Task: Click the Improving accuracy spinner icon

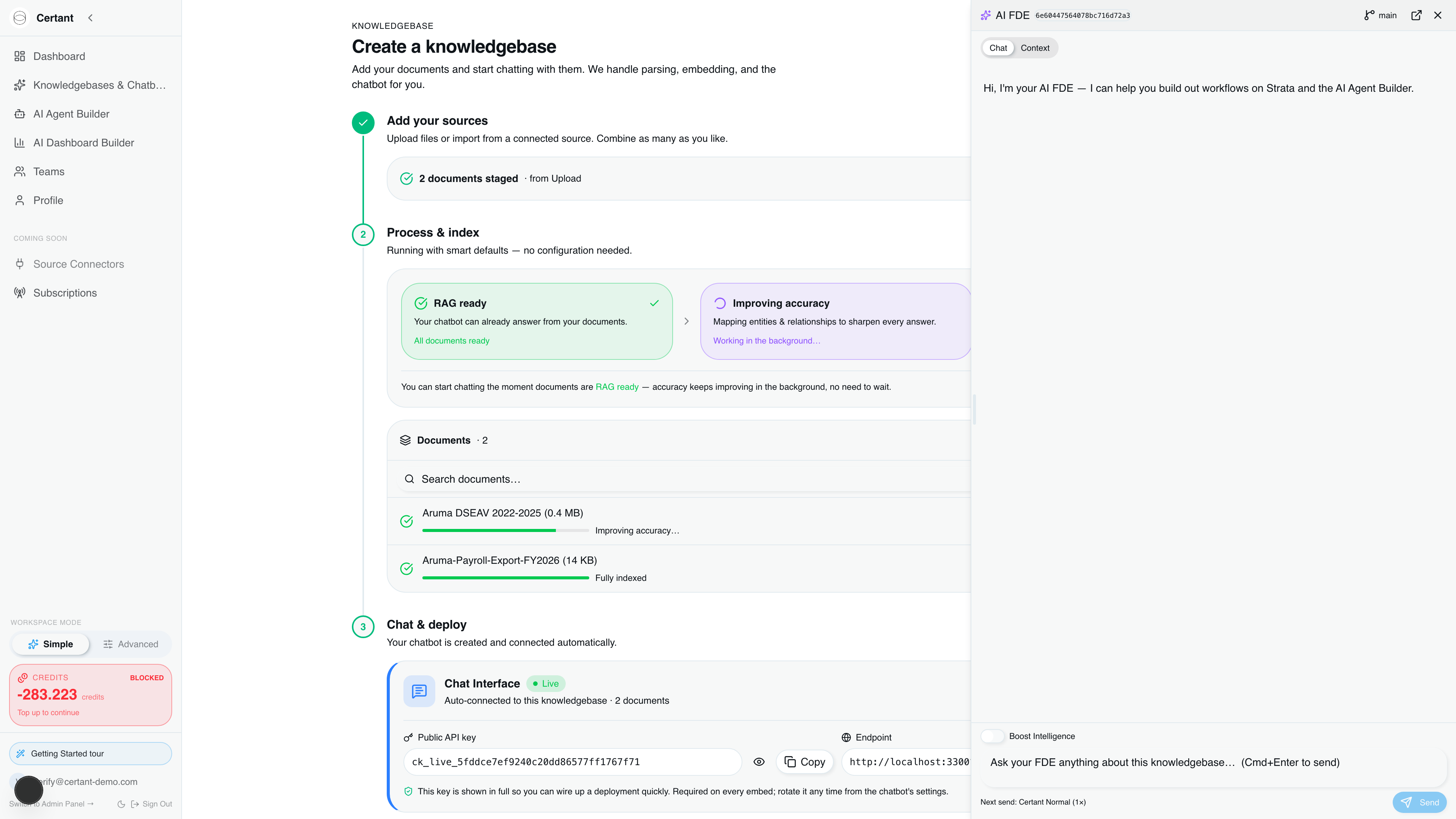Action: tap(720, 303)
